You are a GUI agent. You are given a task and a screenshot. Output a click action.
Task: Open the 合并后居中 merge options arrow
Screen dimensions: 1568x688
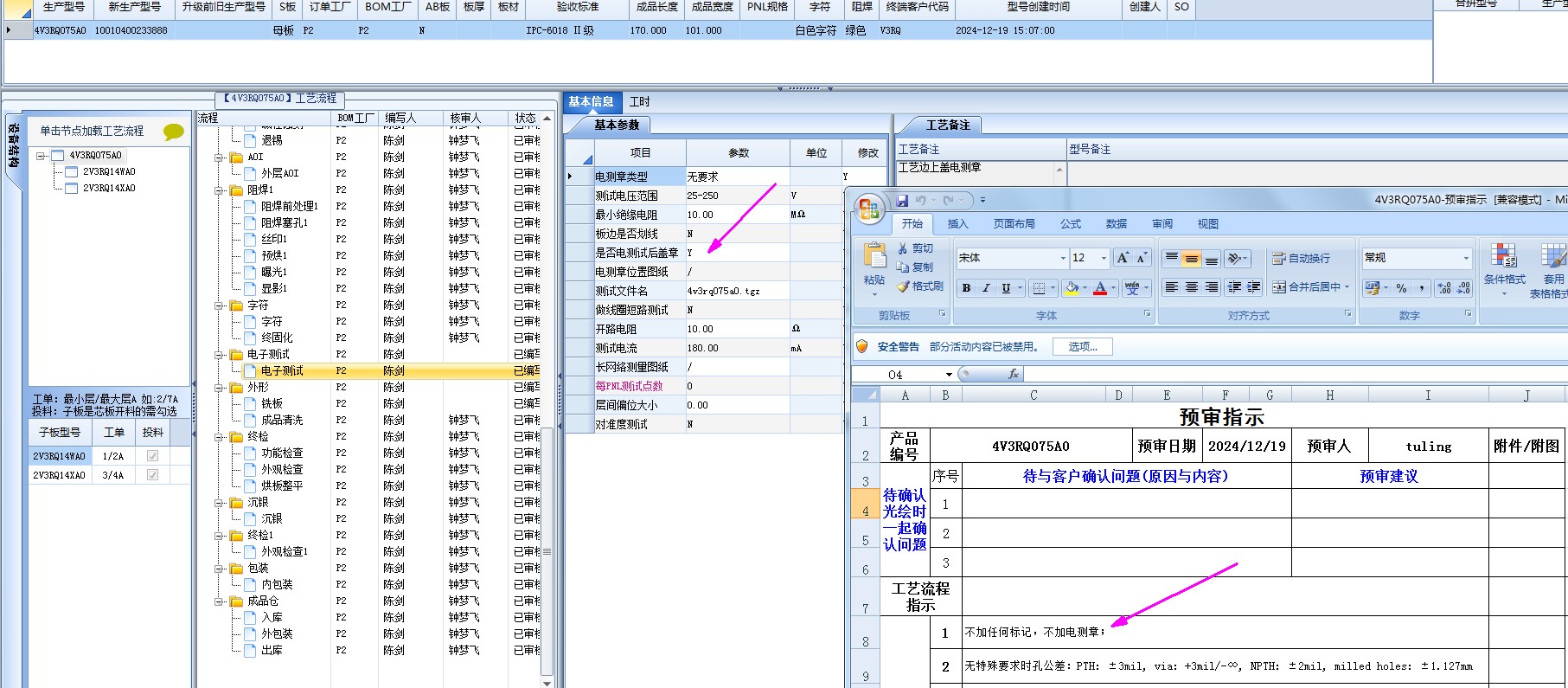[1347, 286]
